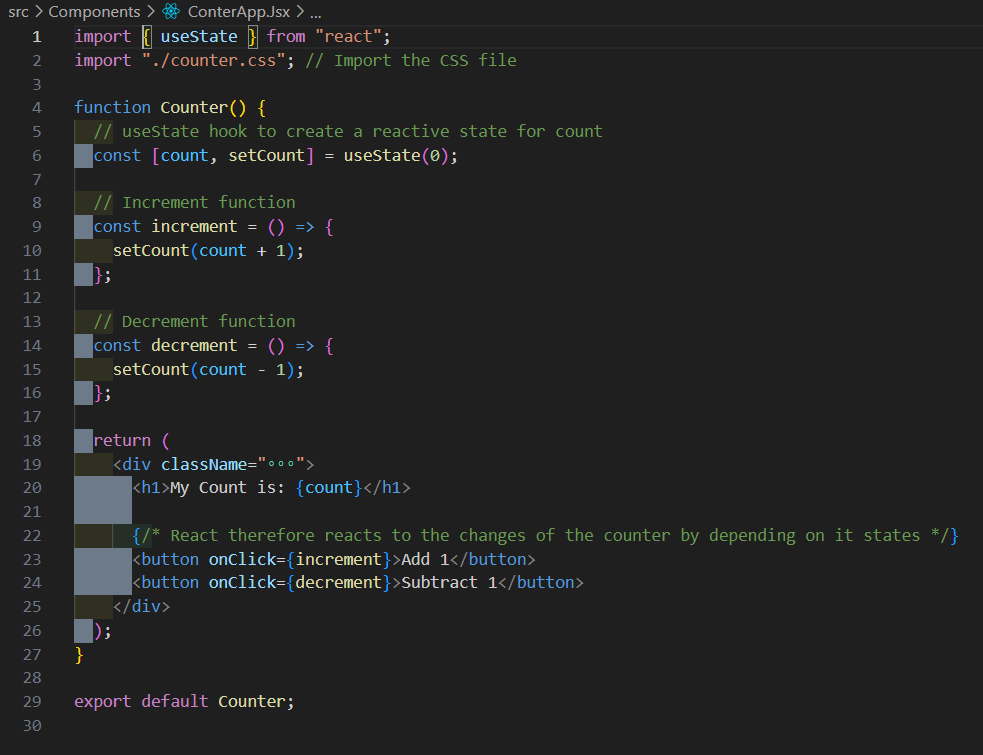The image size is (983, 755).
Task: Click the chevron after ConterApp.Jsx breadcrumb
Action: [x=300, y=11]
